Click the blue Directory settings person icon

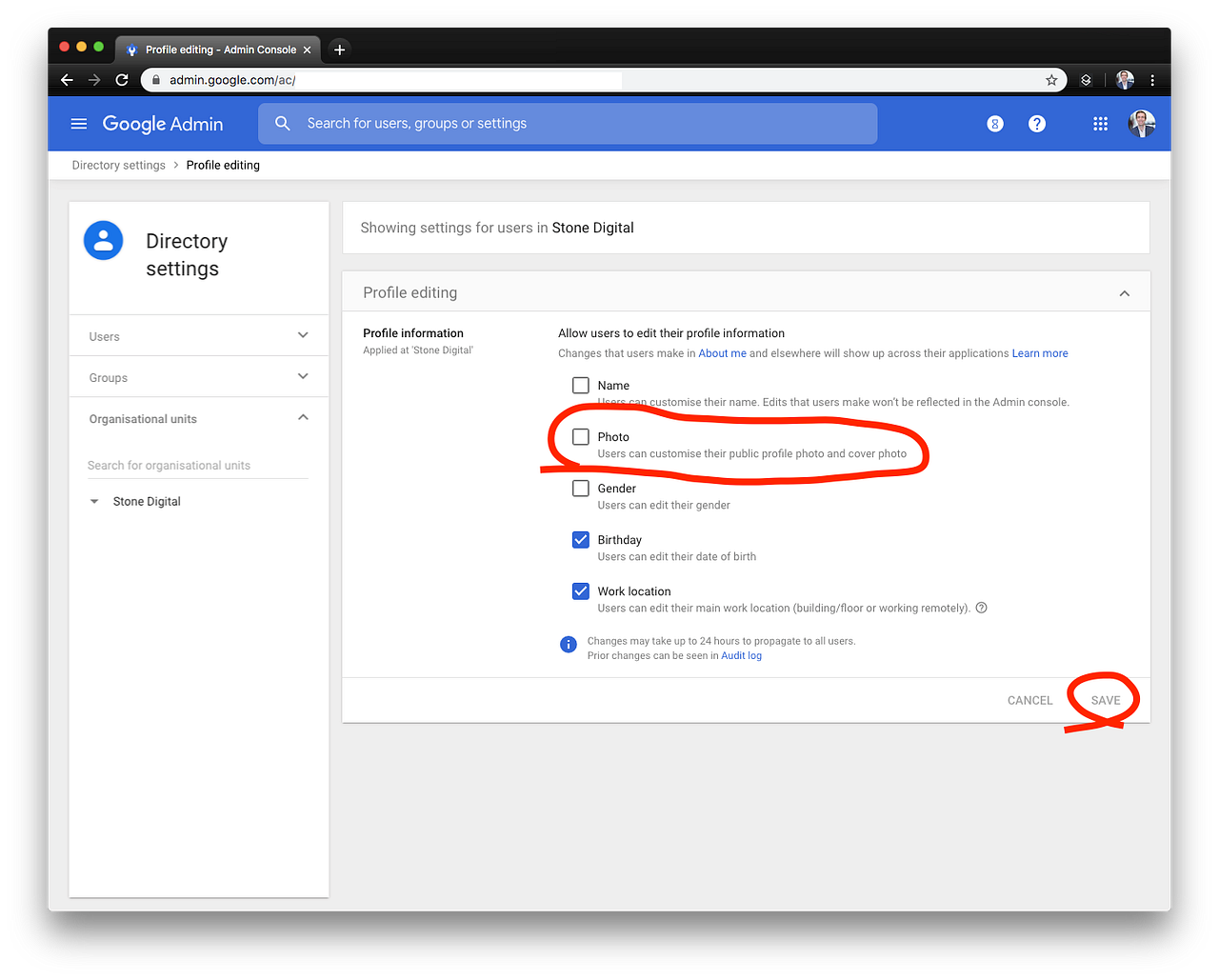coord(103,240)
